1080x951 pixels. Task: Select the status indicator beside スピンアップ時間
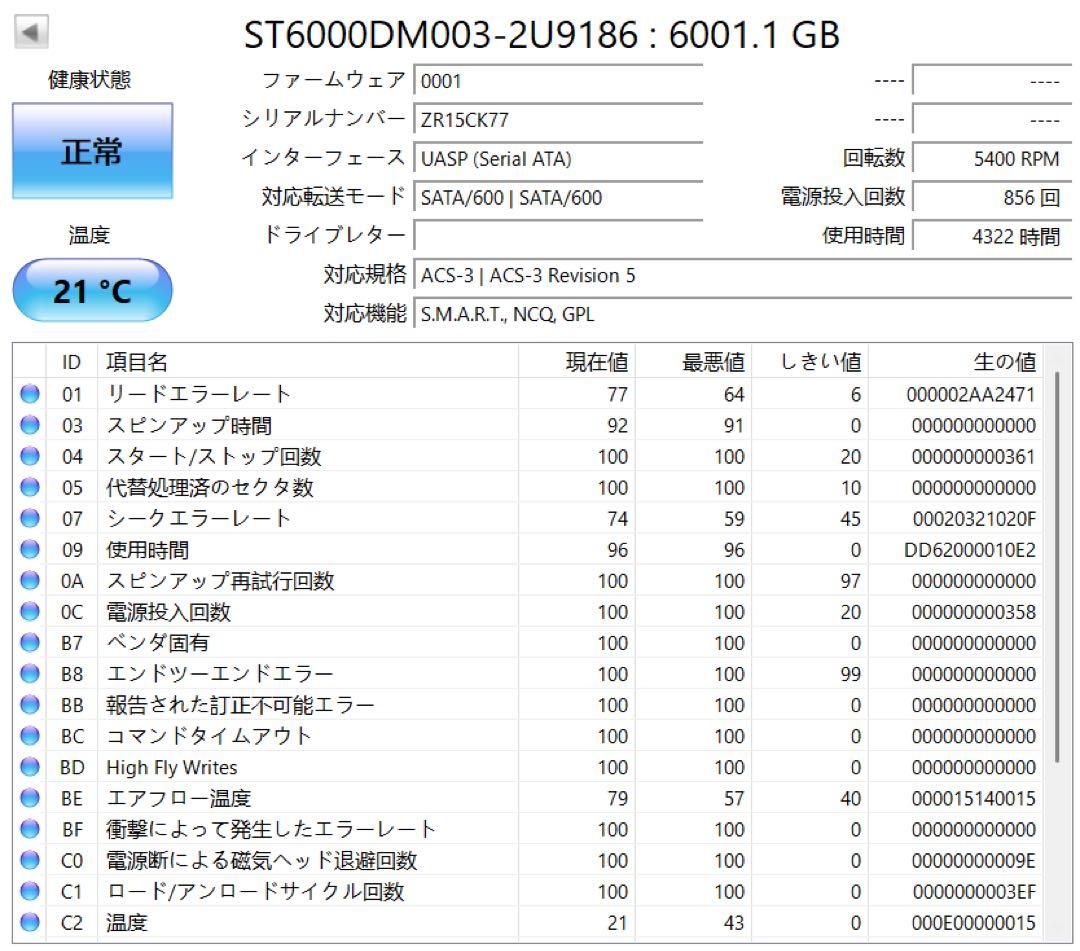coord(31,425)
